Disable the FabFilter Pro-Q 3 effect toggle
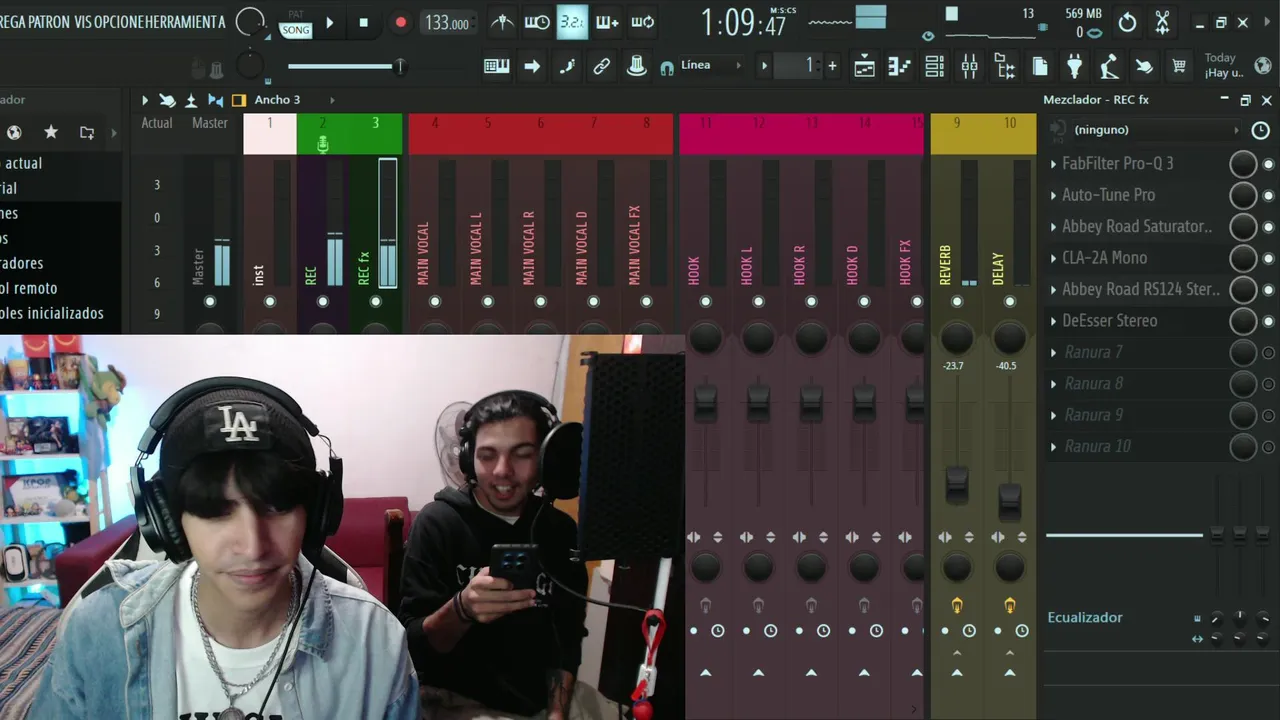1280x720 pixels. click(x=1269, y=164)
